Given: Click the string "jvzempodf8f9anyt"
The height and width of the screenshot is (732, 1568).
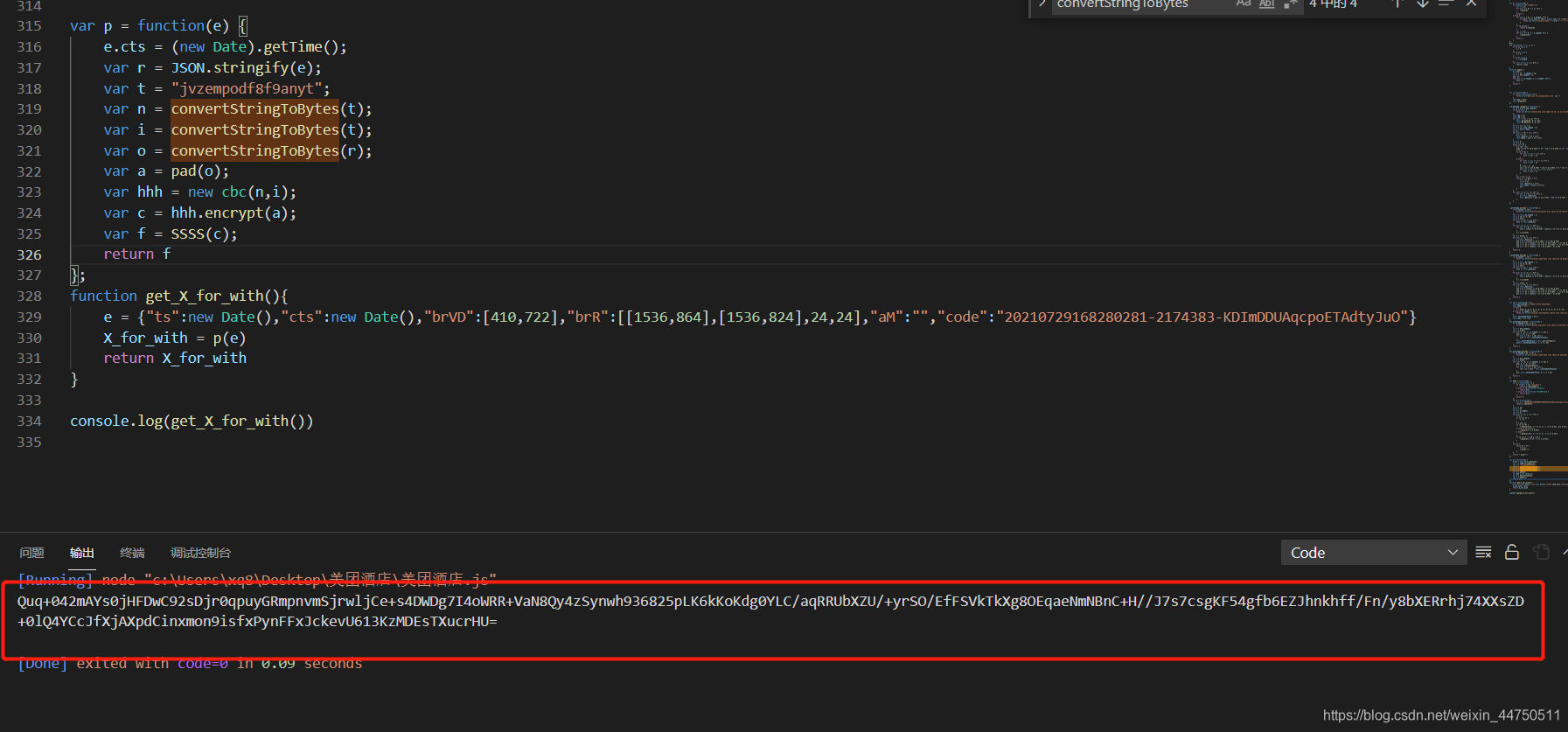Looking at the screenshot, I should pyautogui.click(x=247, y=88).
